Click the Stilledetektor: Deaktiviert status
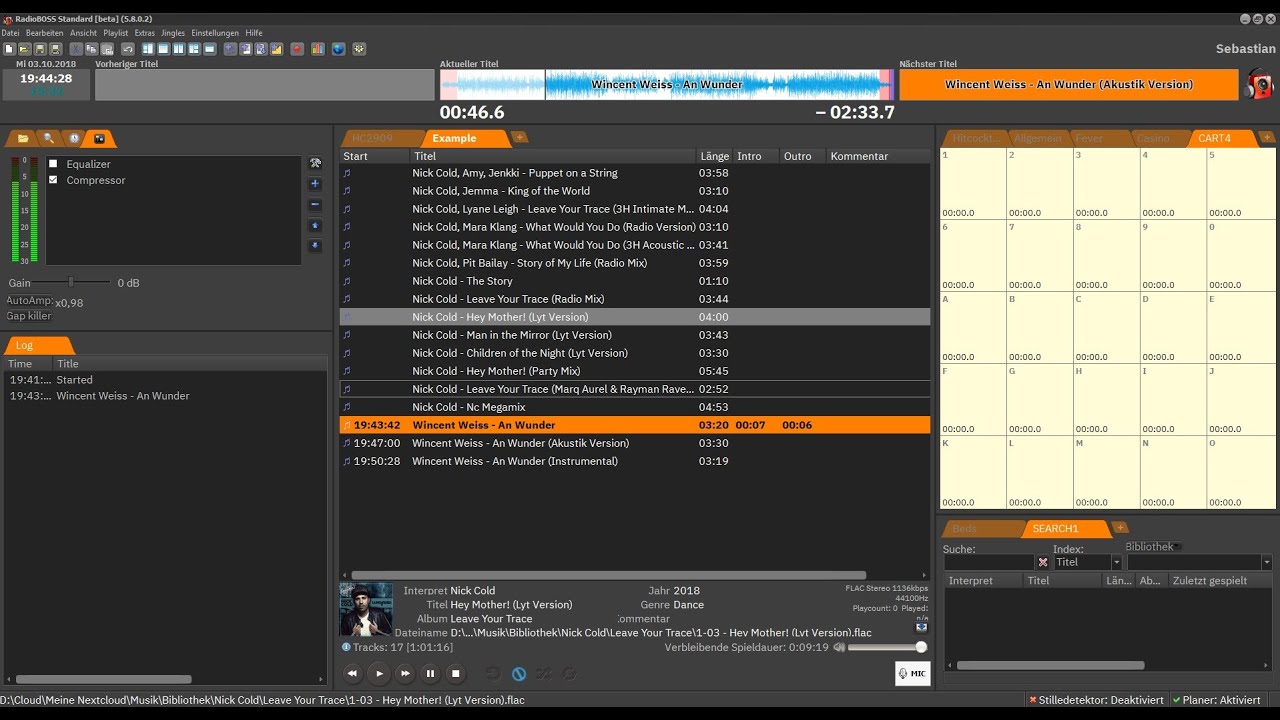The width and height of the screenshot is (1280, 720). 1097,700
